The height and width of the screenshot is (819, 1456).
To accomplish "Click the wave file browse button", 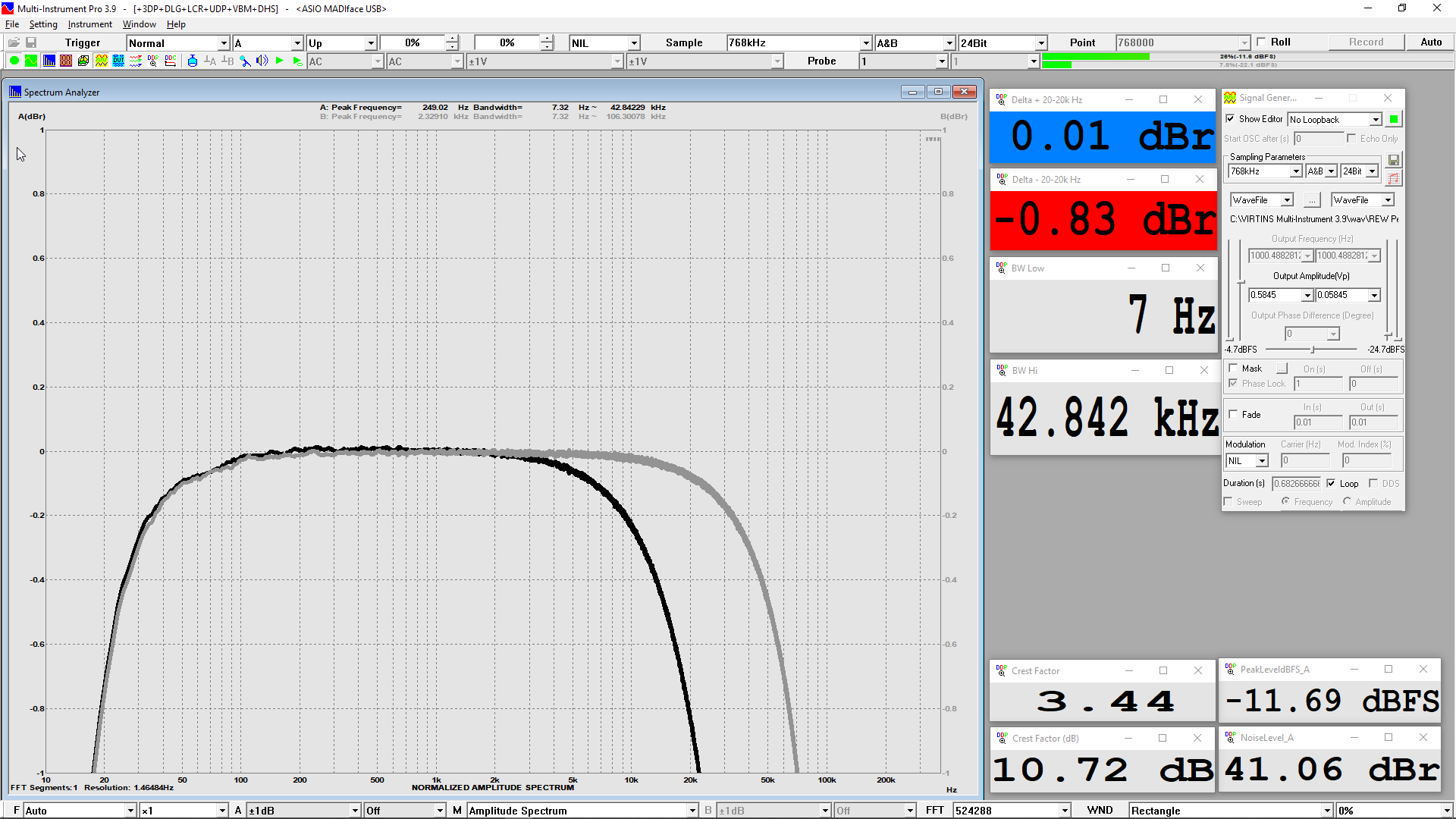I will [x=1312, y=200].
